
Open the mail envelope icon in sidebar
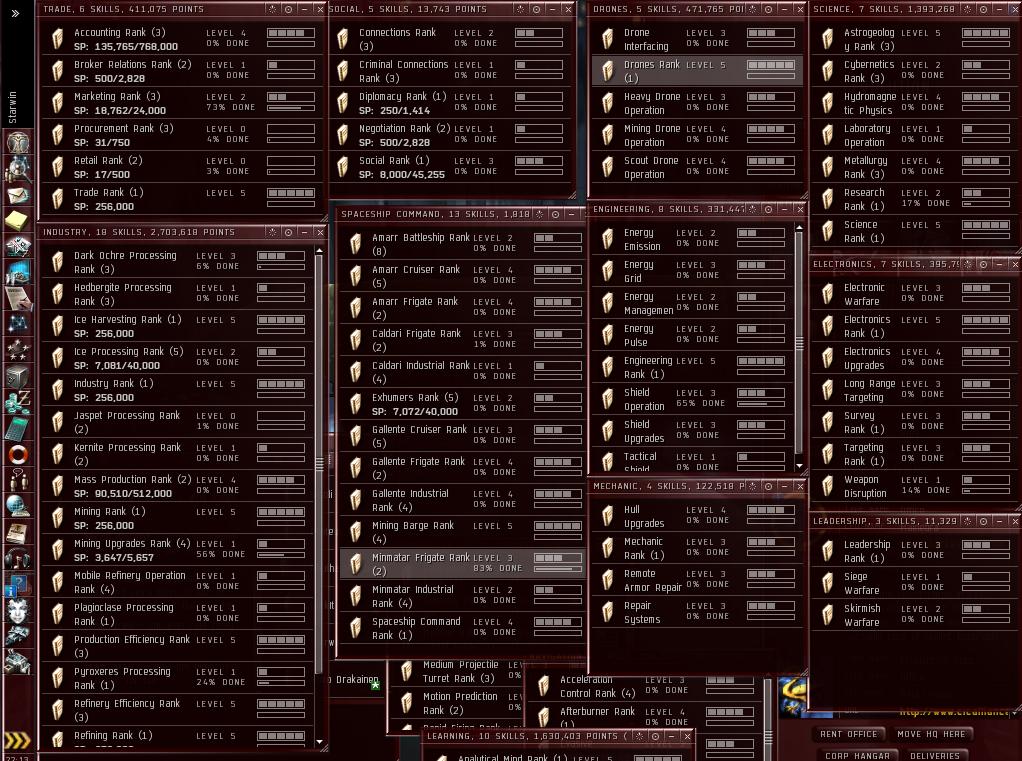coord(18,195)
